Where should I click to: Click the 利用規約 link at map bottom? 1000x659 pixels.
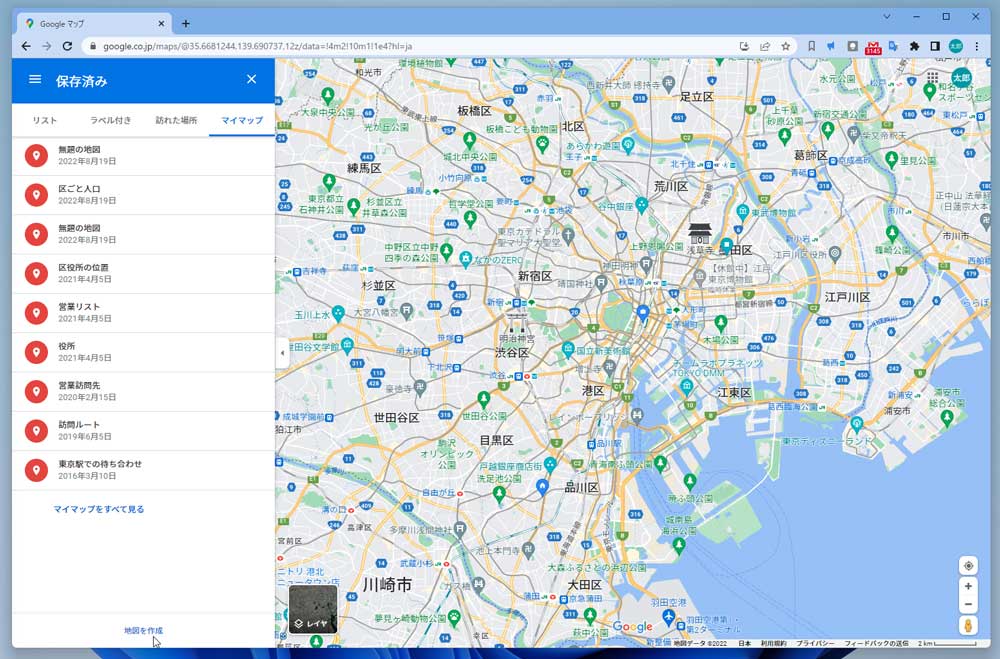point(773,643)
